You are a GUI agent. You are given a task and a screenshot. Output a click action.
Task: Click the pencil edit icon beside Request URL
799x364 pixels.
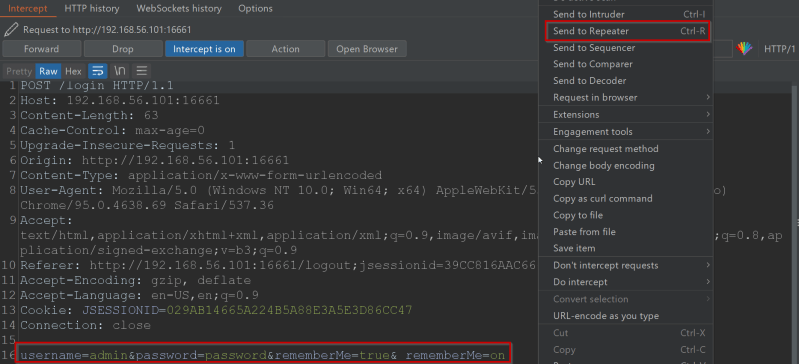11,30
